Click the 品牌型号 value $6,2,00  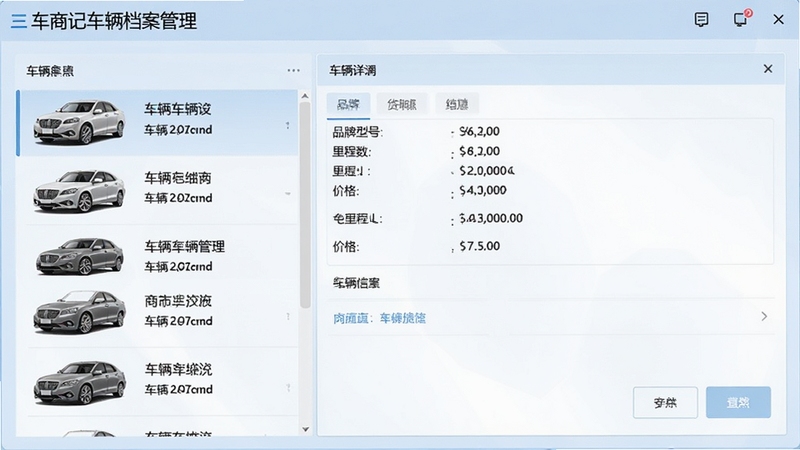(x=479, y=132)
